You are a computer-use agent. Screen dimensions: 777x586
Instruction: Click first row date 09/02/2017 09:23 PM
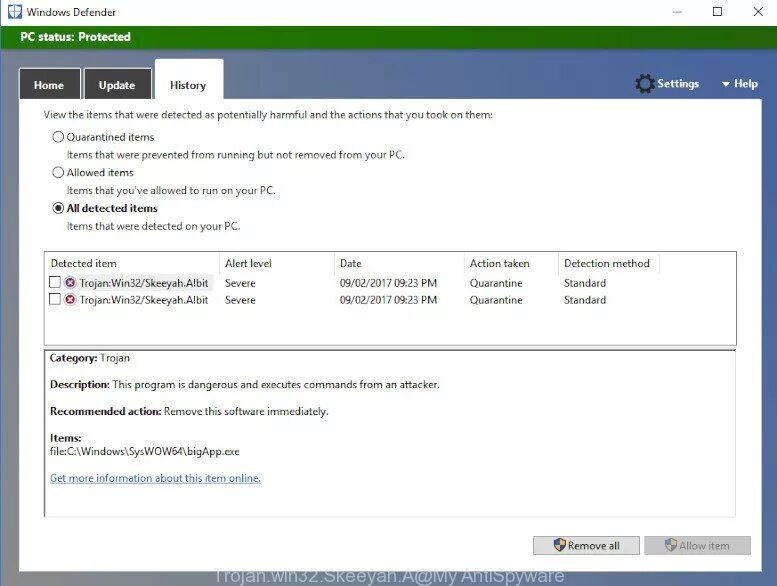pyautogui.click(x=388, y=283)
